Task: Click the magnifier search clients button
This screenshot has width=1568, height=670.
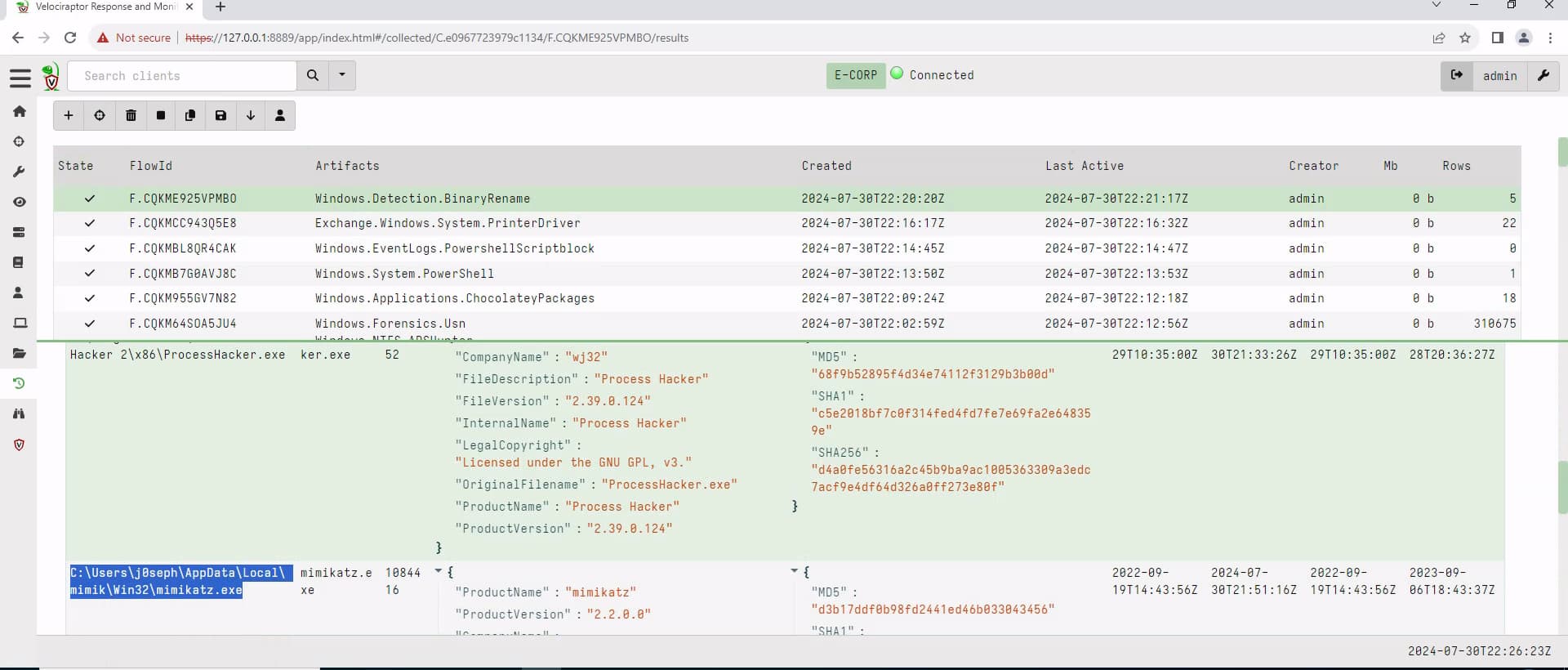Action: tap(313, 75)
